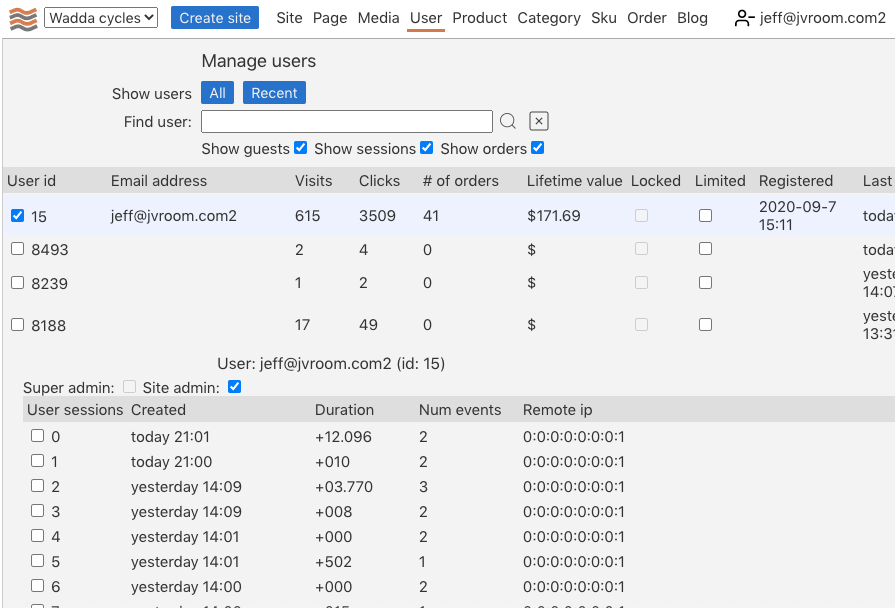The image size is (895, 608).
Task: Click the search magnifier icon
Action: 507,121
